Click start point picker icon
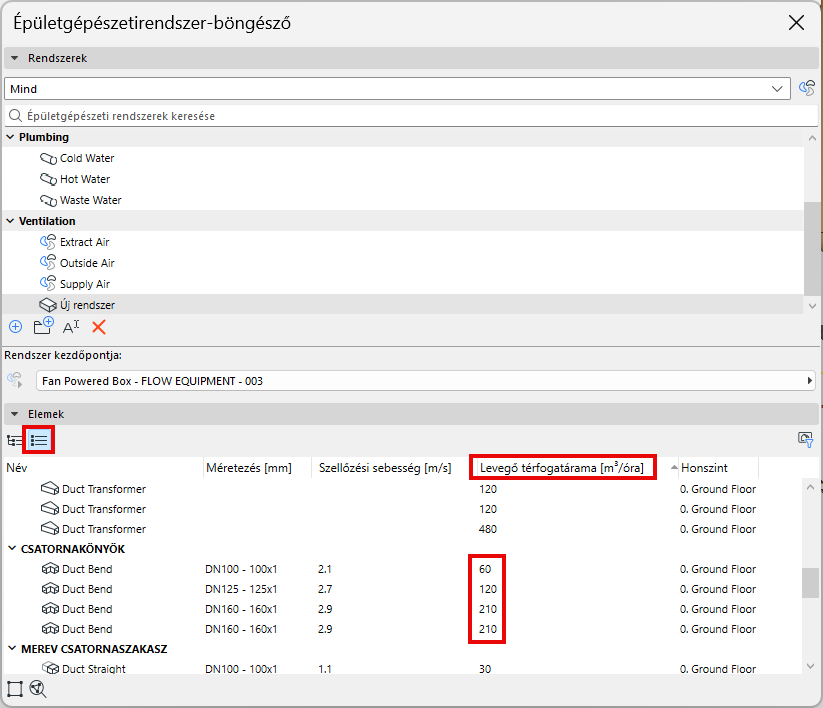The width and height of the screenshot is (823, 708). point(15,380)
